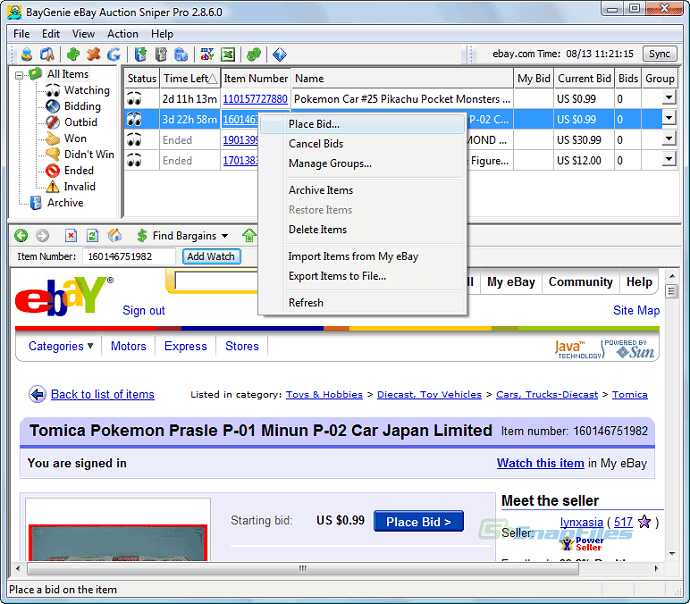Click the star icon beside seller rating 517
The image size is (690, 604).
tap(644, 522)
